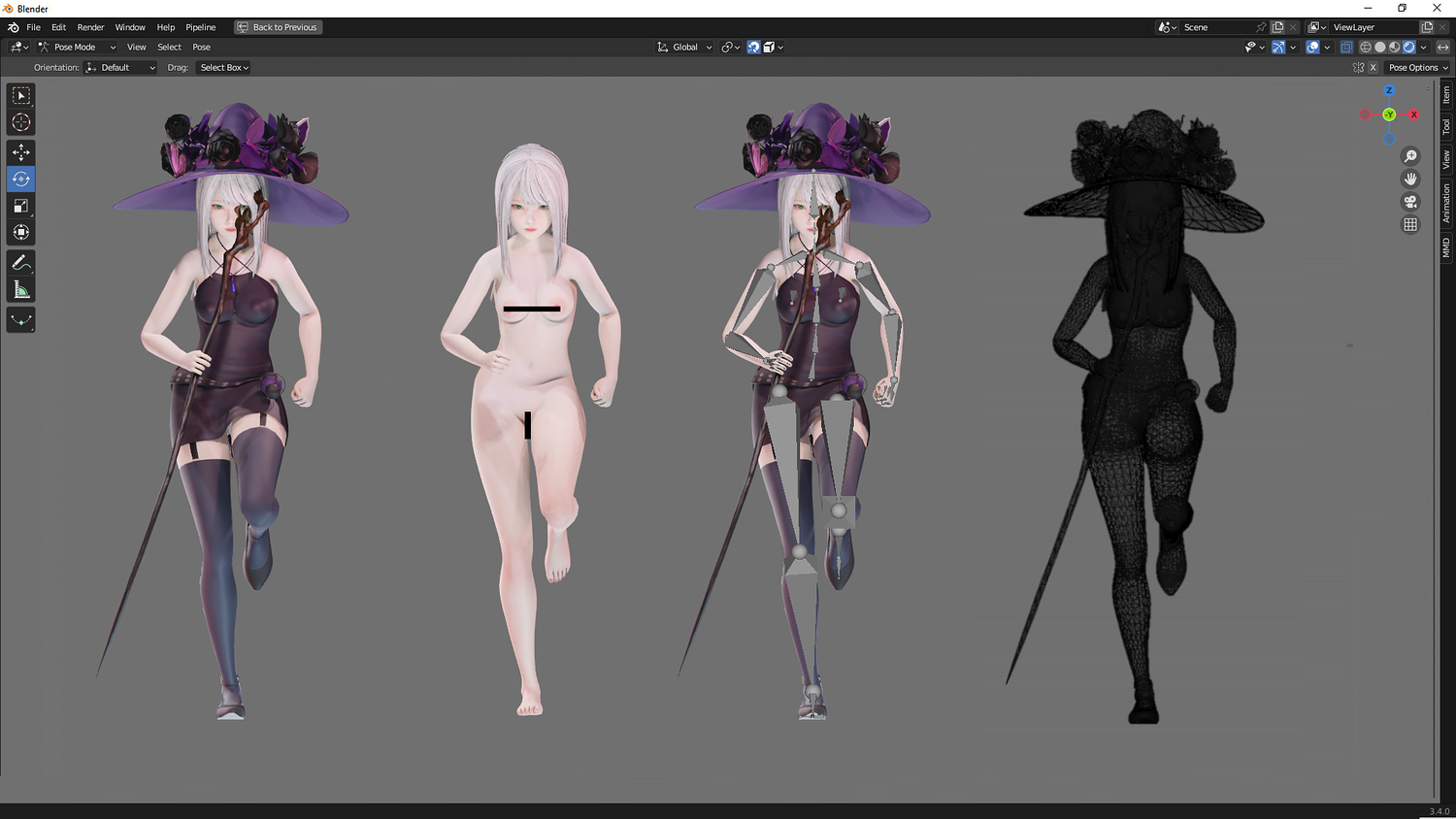This screenshot has height=819, width=1456.
Task: Add a new view layer icon
Action: pos(1428,27)
